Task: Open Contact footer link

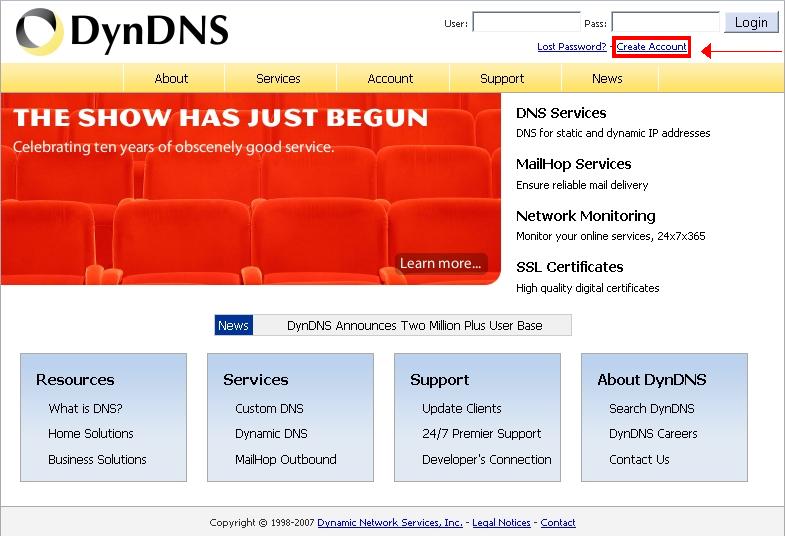Action: 558,522
